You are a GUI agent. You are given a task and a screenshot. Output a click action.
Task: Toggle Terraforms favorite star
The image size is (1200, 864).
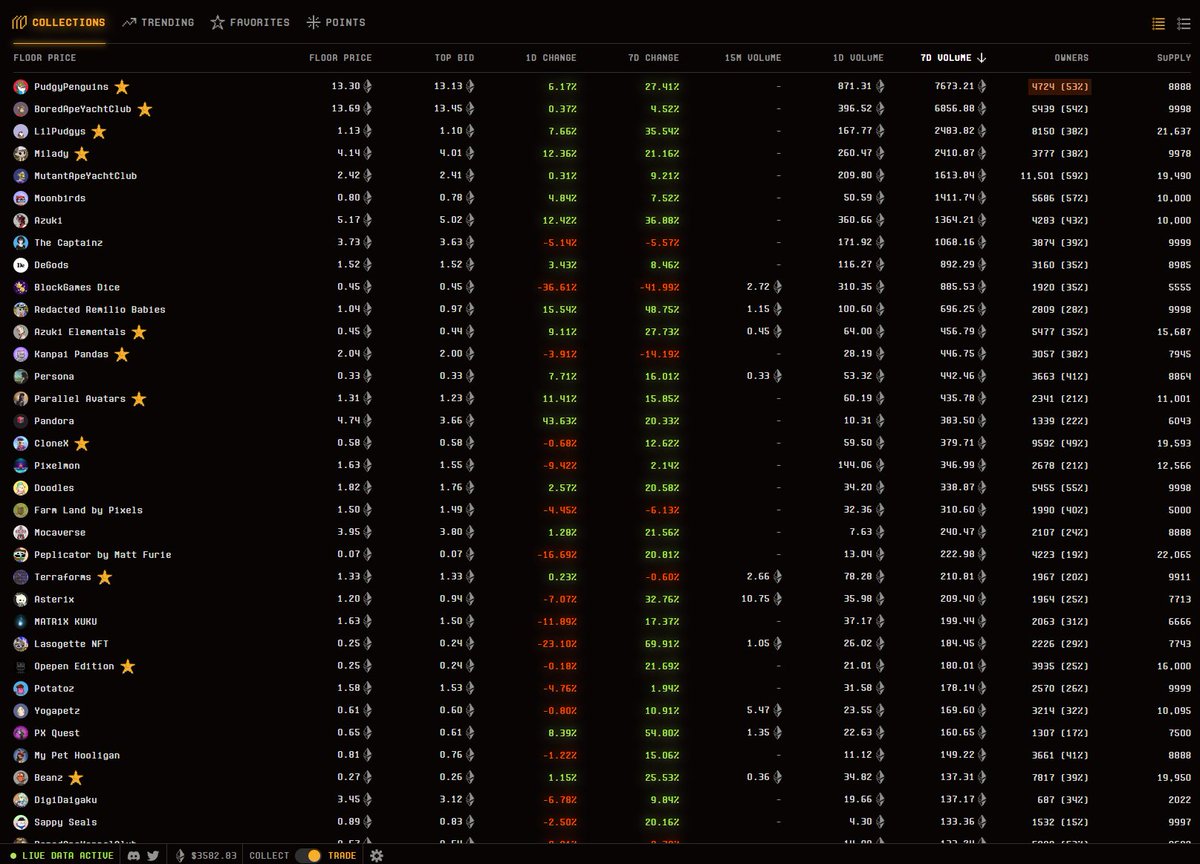click(104, 577)
